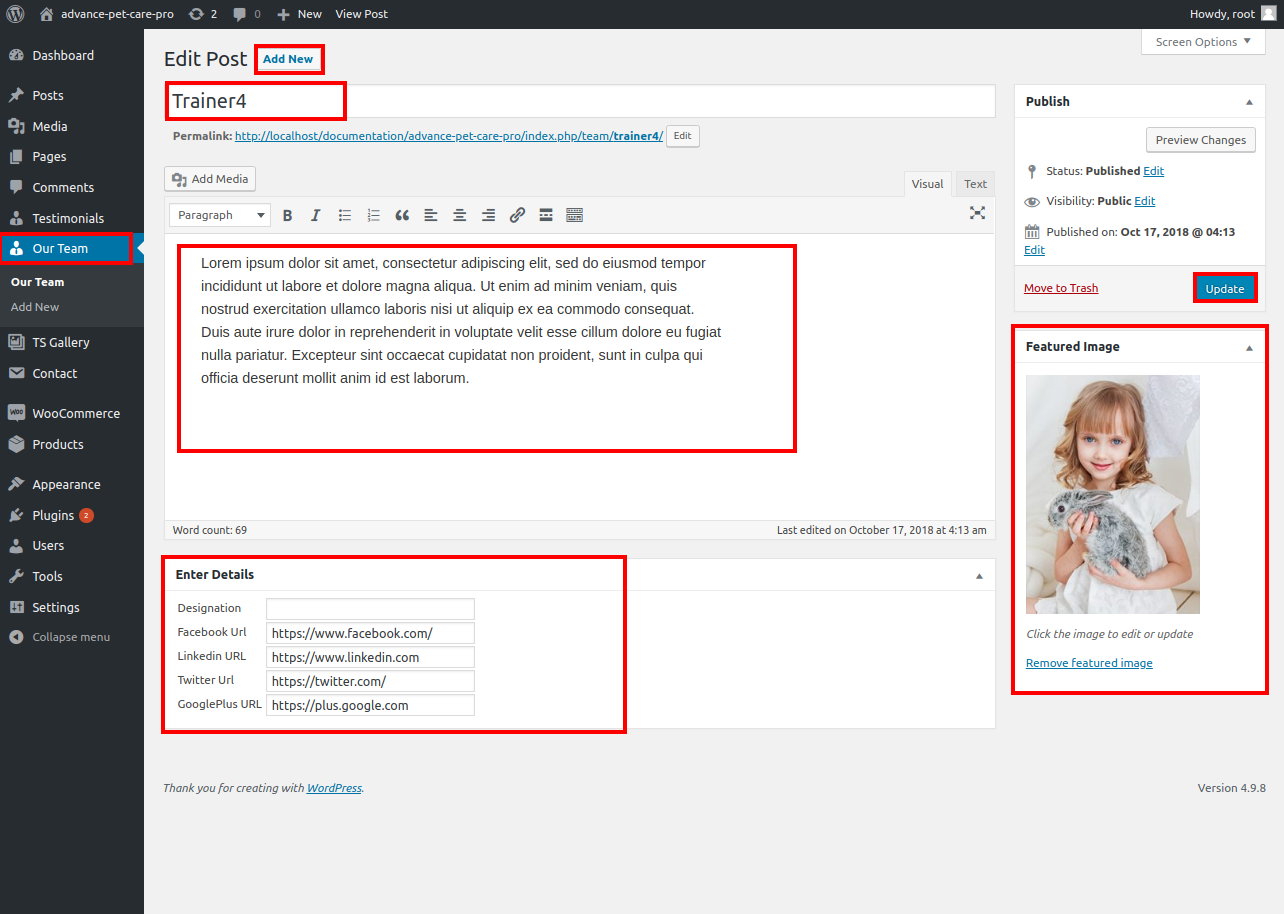Collapse the Featured Image panel
This screenshot has width=1284, height=914.
pyautogui.click(x=1249, y=347)
